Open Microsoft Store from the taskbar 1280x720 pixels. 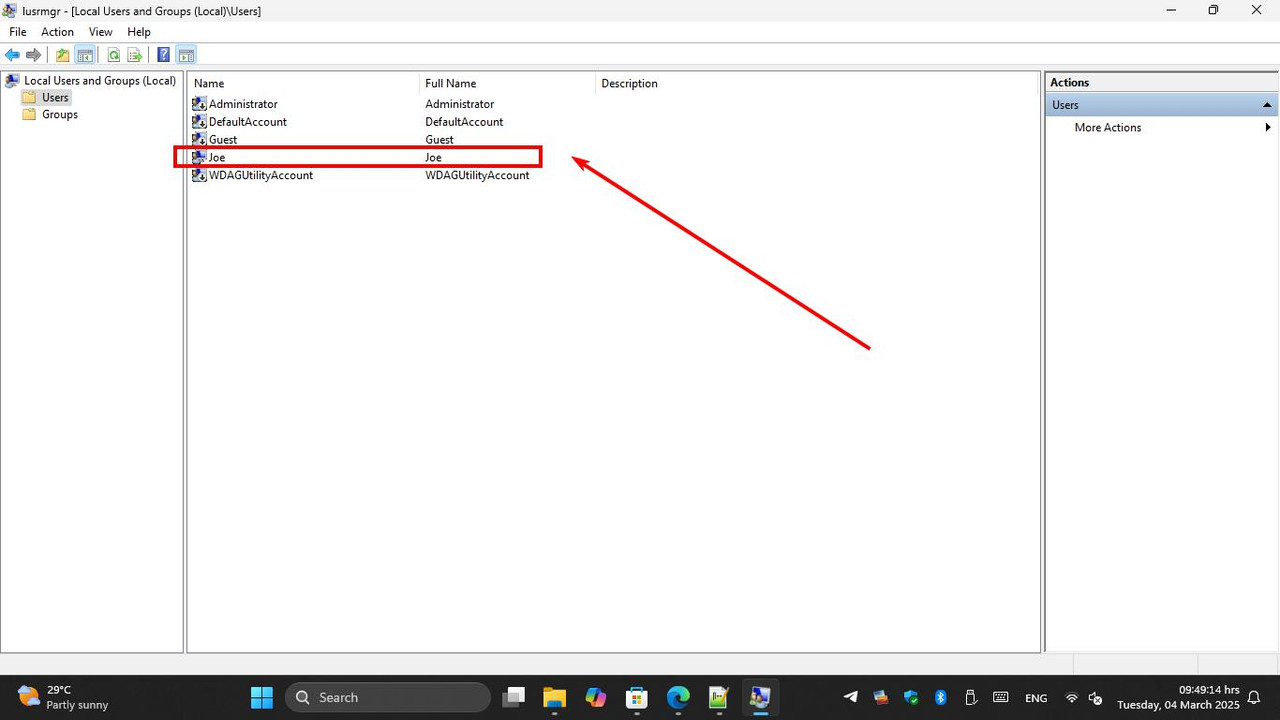coord(637,697)
